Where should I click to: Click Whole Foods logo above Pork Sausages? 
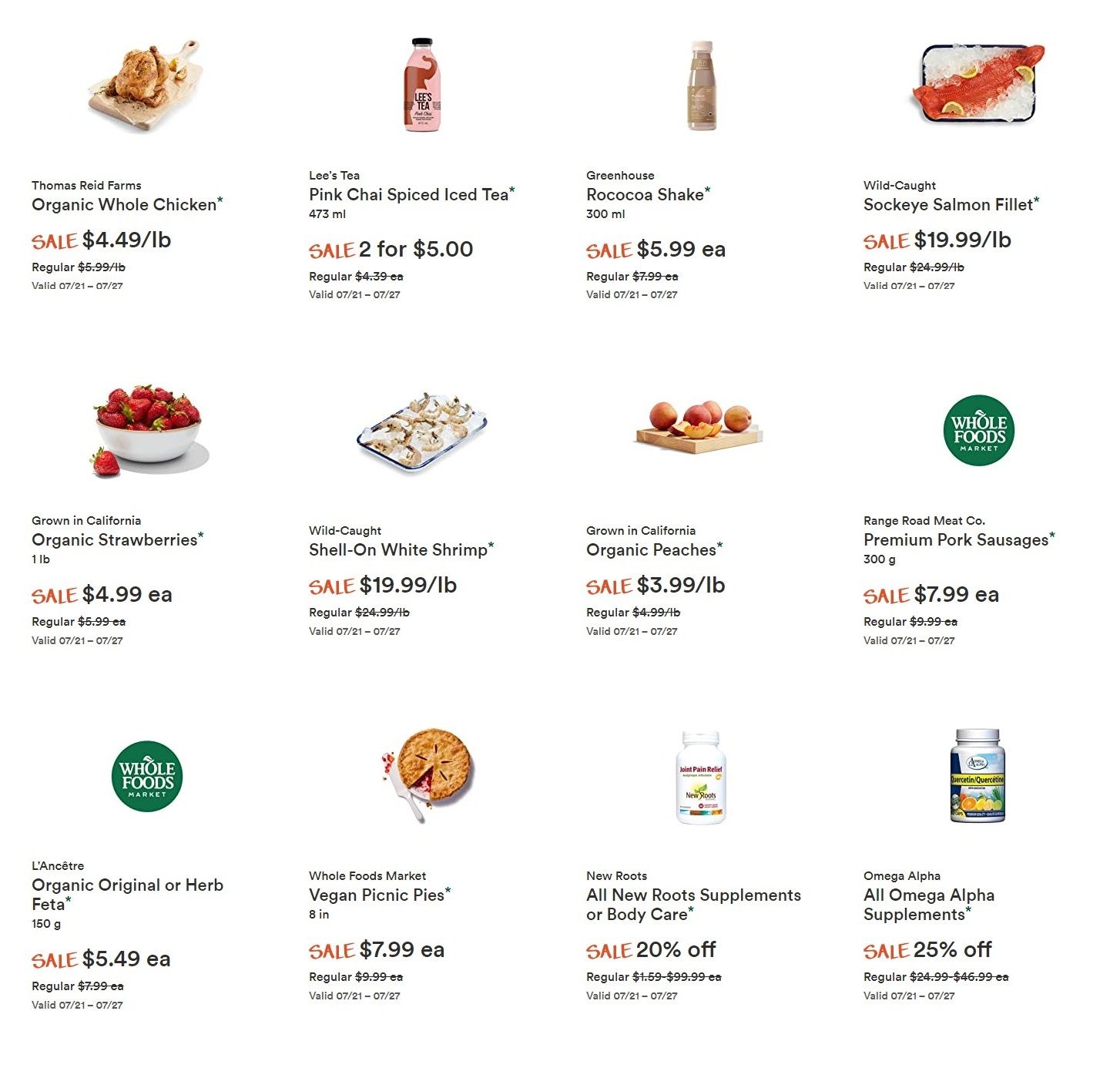pos(978,430)
